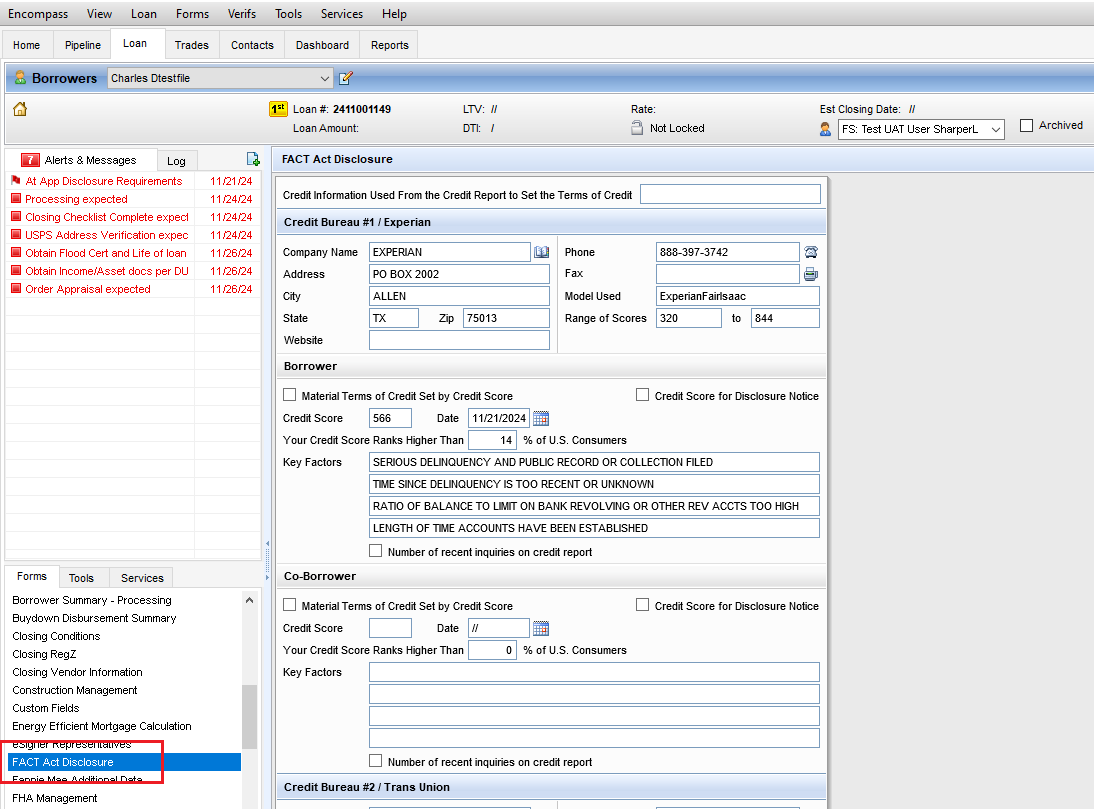Image resolution: width=1094 pixels, height=809 pixels.
Task: Open Closing Checklist Complete alert
Action: [133, 217]
